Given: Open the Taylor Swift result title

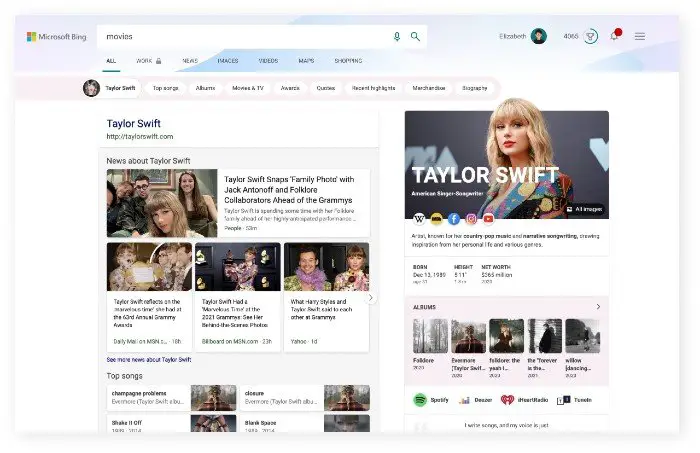Looking at the screenshot, I should (x=133, y=124).
